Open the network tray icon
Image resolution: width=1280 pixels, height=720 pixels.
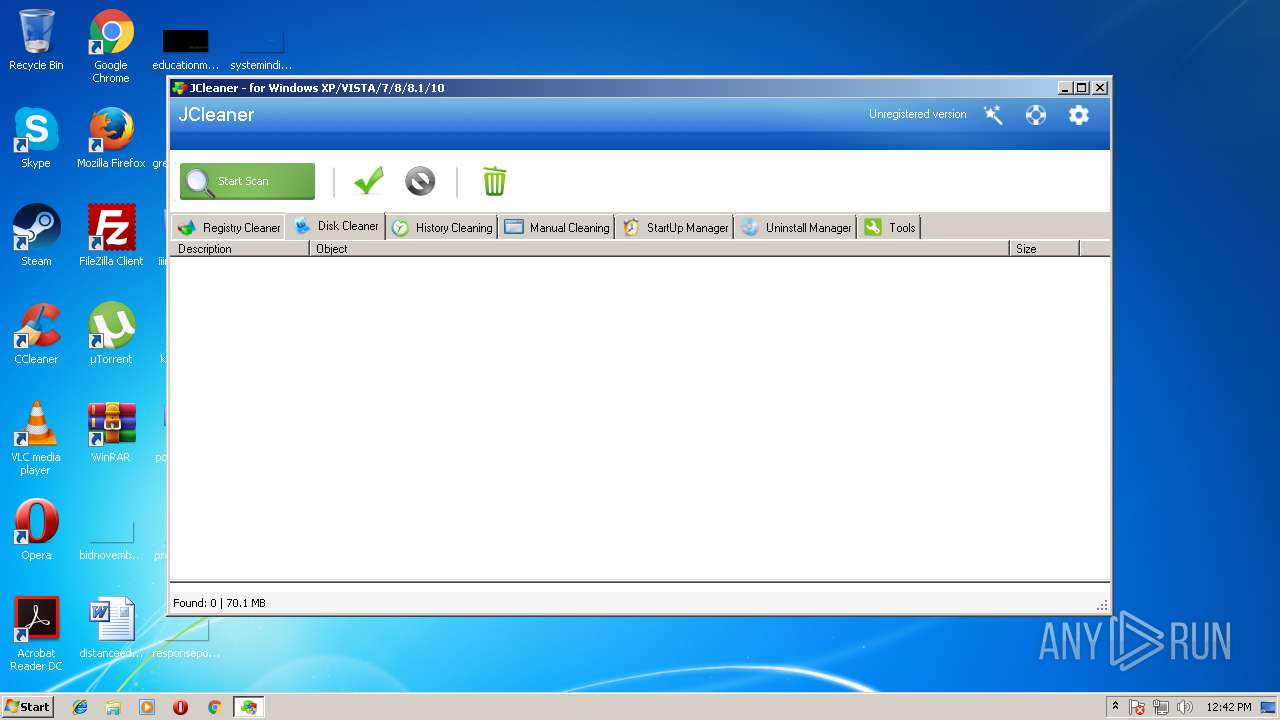coord(1161,707)
